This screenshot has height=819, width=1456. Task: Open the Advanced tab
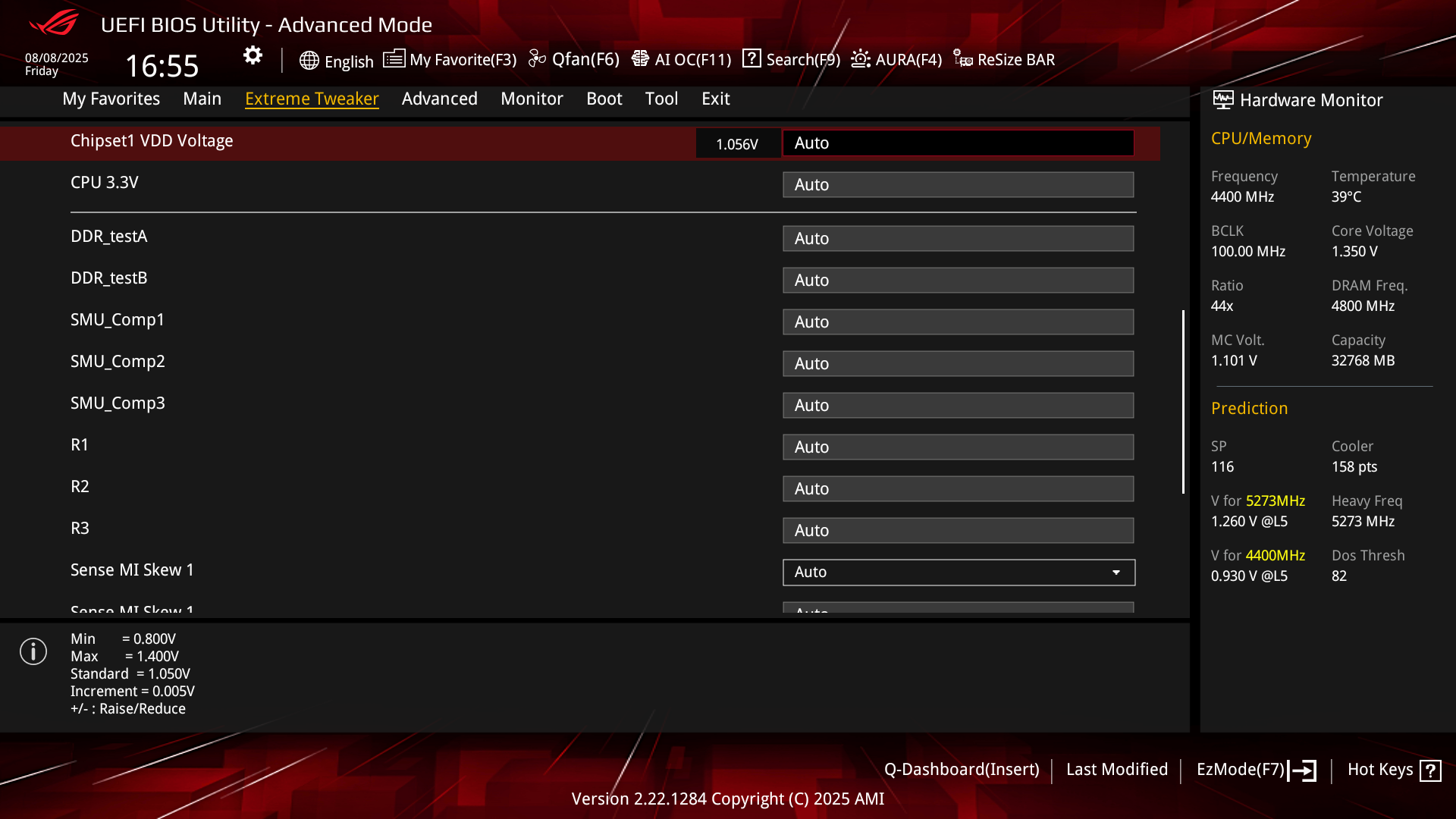(x=440, y=99)
